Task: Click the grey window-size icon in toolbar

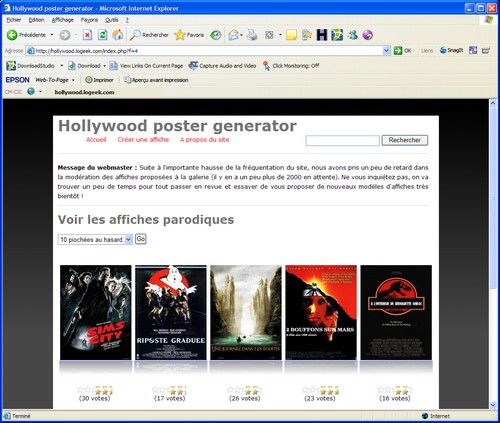Action: 269,35
